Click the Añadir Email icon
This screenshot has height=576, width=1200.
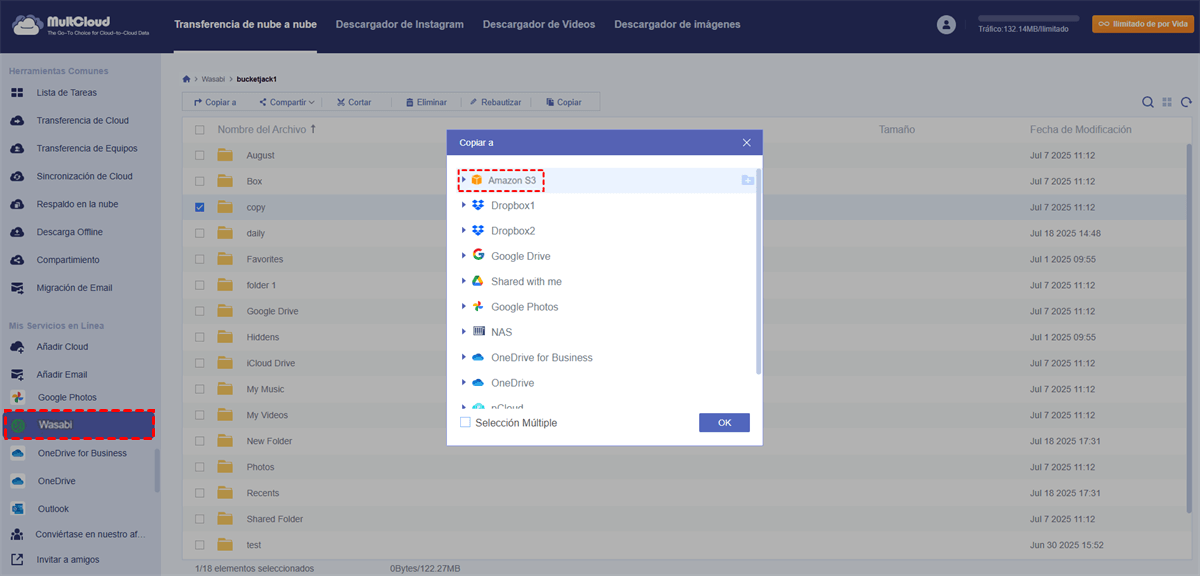(17, 375)
